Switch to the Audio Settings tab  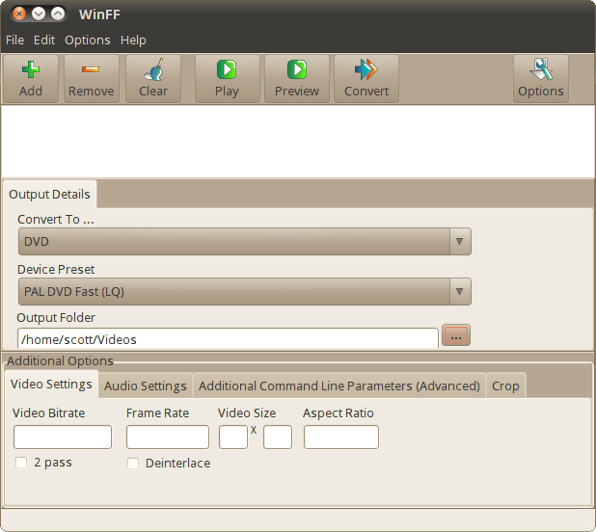[145, 386]
